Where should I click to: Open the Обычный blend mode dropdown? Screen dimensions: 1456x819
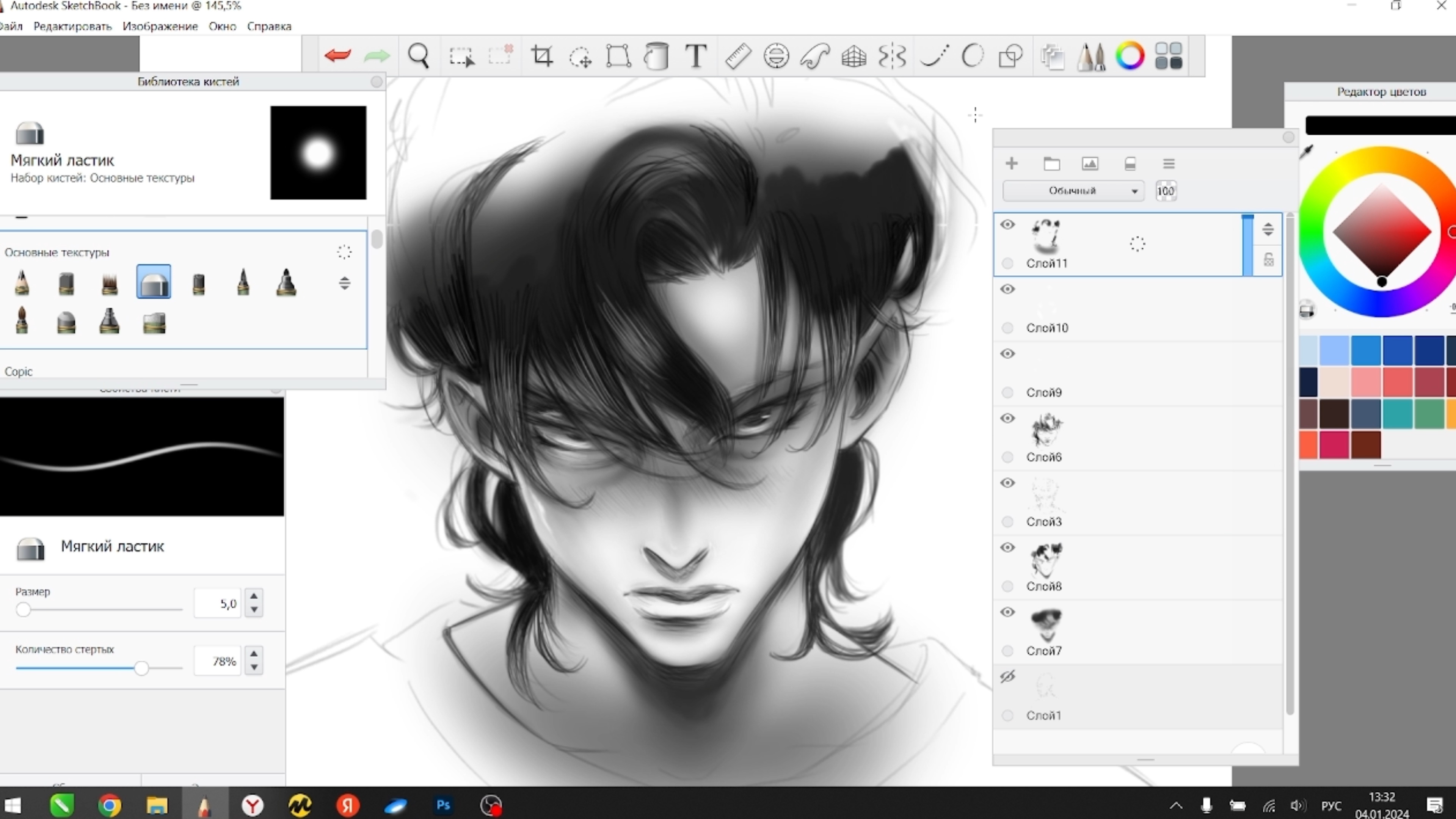[x=1073, y=191]
